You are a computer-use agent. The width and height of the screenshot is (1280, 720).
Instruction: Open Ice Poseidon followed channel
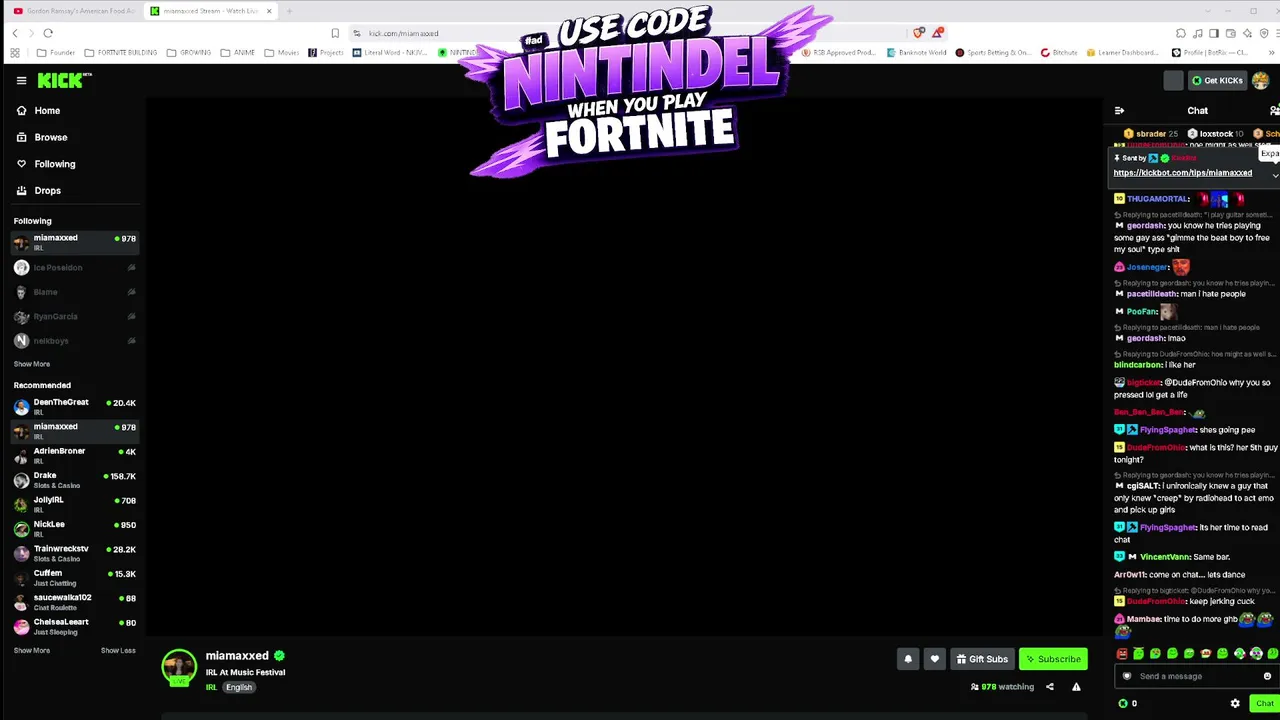pos(75,268)
